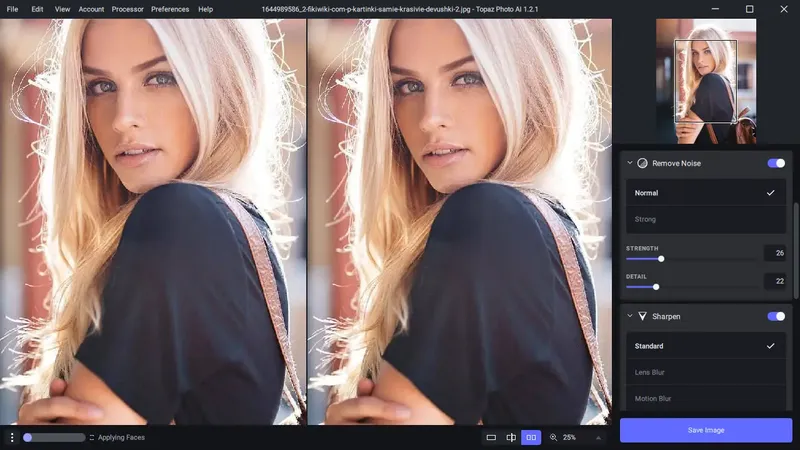800x450 pixels.
Task: Select side-by-side comparison view
Action: 531,437
